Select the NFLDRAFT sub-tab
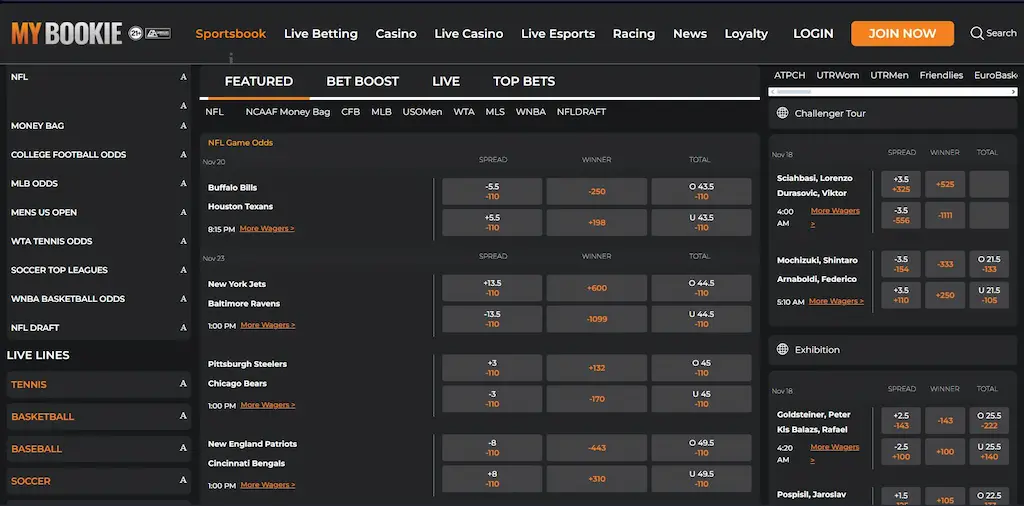The height and width of the screenshot is (506, 1024). pyautogui.click(x=581, y=112)
